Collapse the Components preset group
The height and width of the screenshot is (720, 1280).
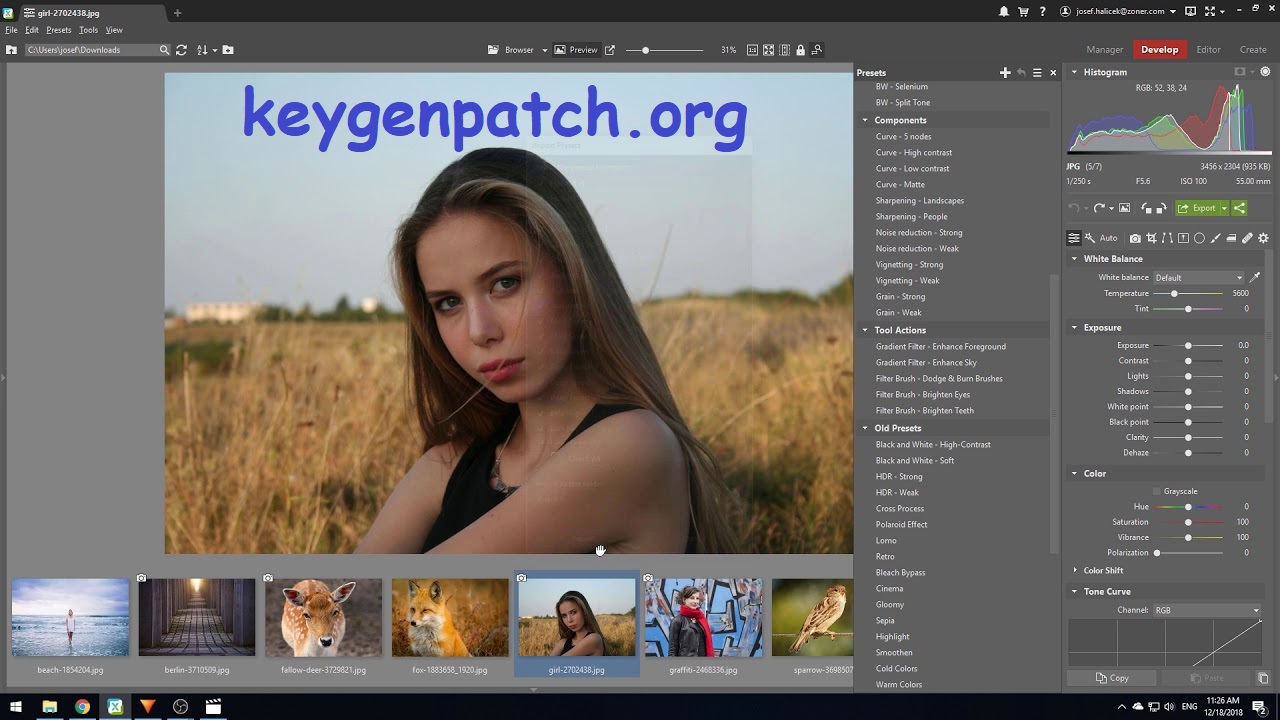point(866,120)
